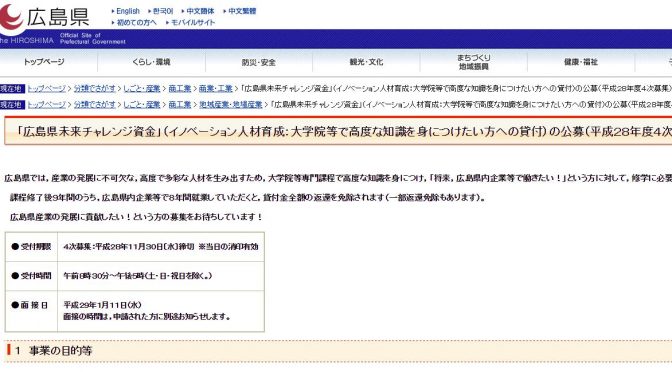Click the Hiroshima Prefecture logo
The image size is (672, 372).
click(45, 17)
